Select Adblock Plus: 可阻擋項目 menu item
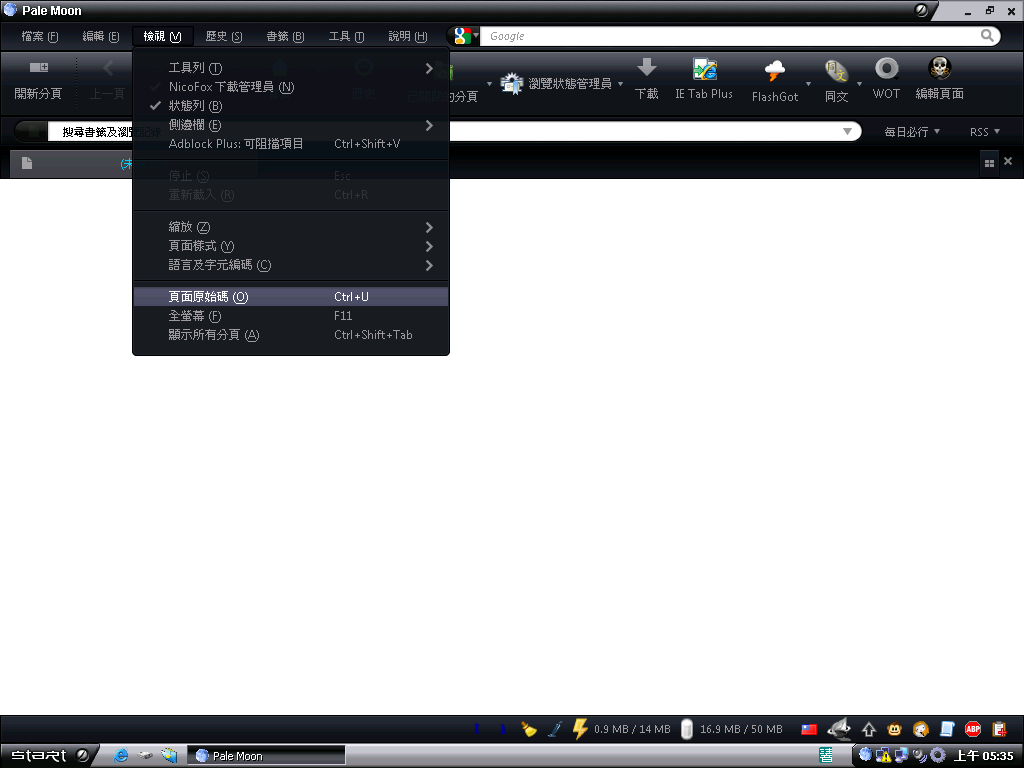The width and height of the screenshot is (1024, 768). 291,144
